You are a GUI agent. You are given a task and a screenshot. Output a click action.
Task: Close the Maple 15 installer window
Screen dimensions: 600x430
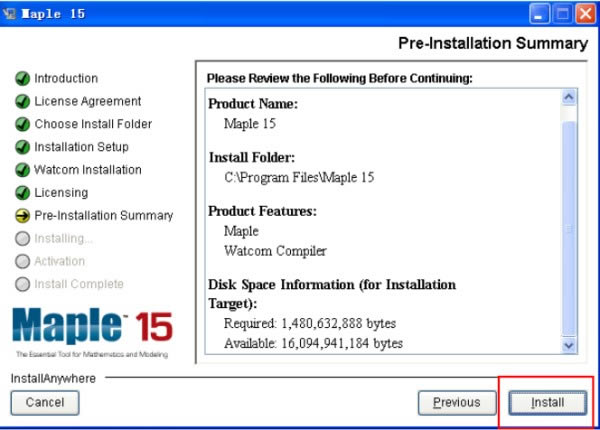(586, 14)
